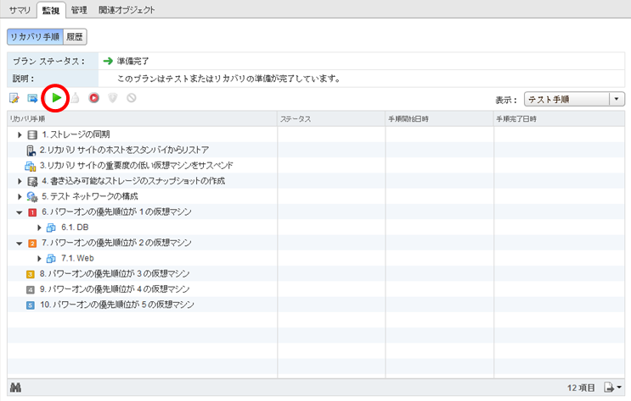Select row 3 重要度の低い仮想マシンをサスペンド
The height and width of the screenshot is (401, 631).
(316, 165)
